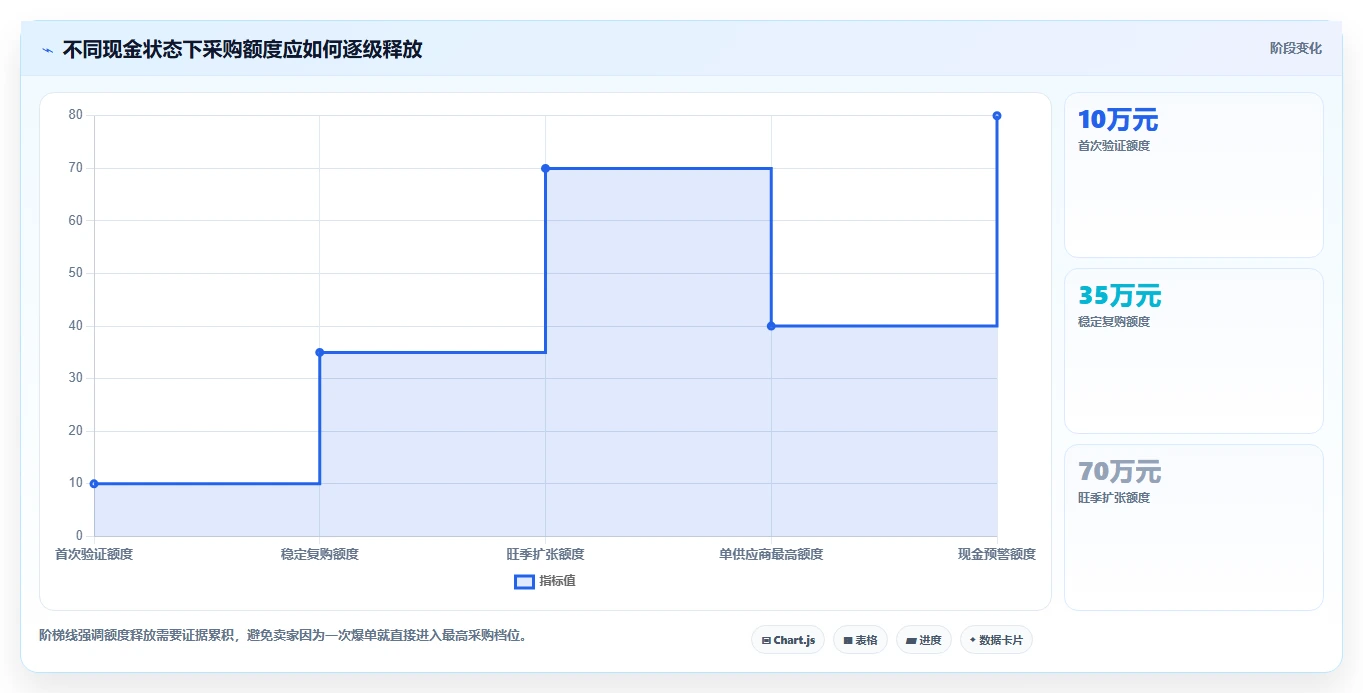Click the footnote text about 阶梯线
Screen dimensions: 1363x693
point(283,635)
